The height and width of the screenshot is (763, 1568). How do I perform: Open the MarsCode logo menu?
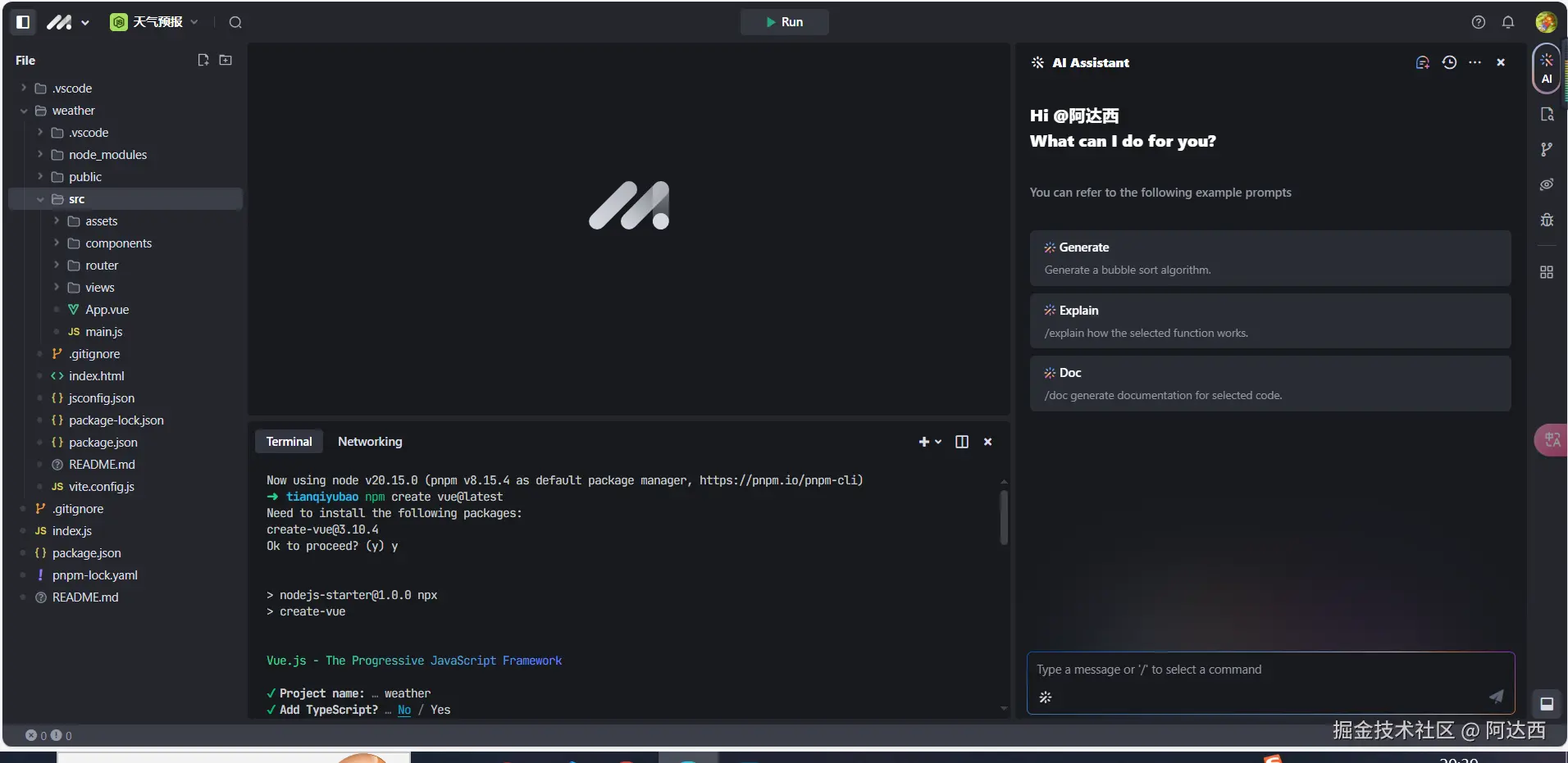[x=67, y=22]
